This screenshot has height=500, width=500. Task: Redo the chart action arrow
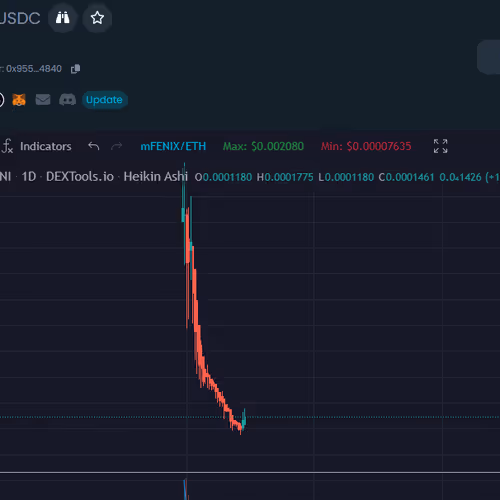click(x=116, y=146)
